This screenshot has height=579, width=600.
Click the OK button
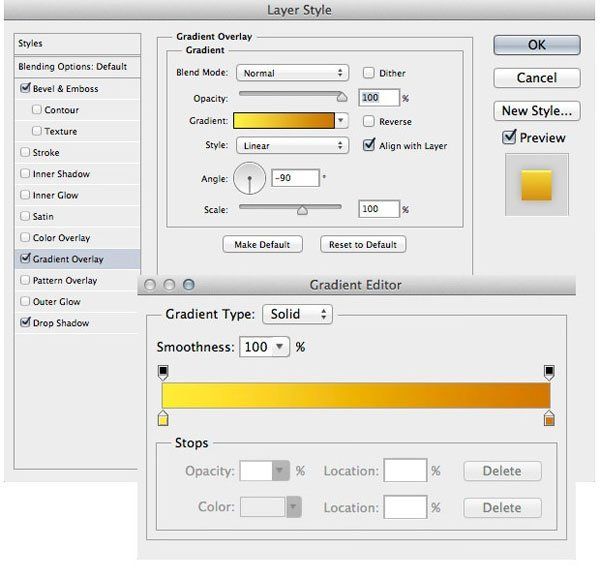(x=537, y=45)
